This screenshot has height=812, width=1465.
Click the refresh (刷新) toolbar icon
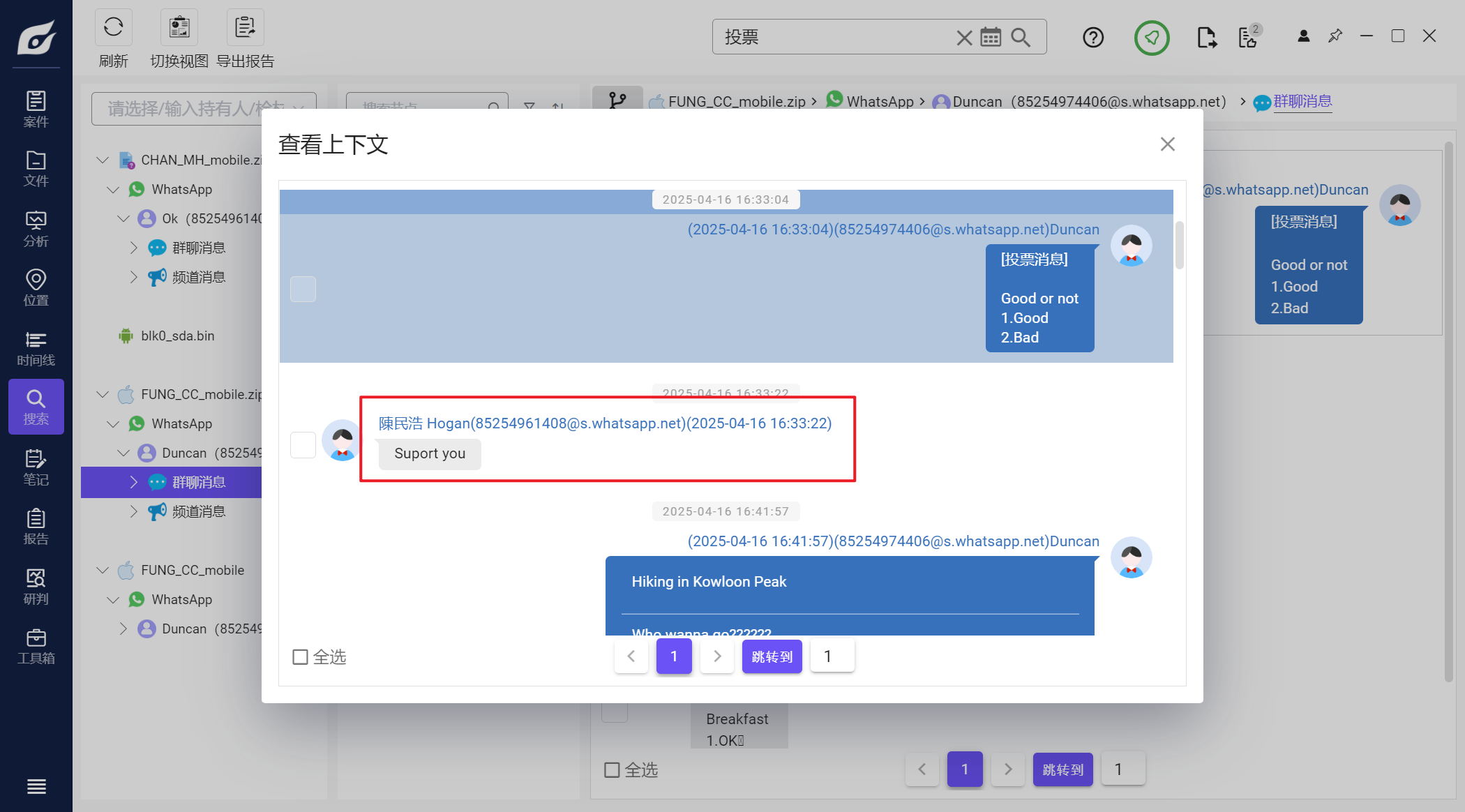tap(113, 28)
